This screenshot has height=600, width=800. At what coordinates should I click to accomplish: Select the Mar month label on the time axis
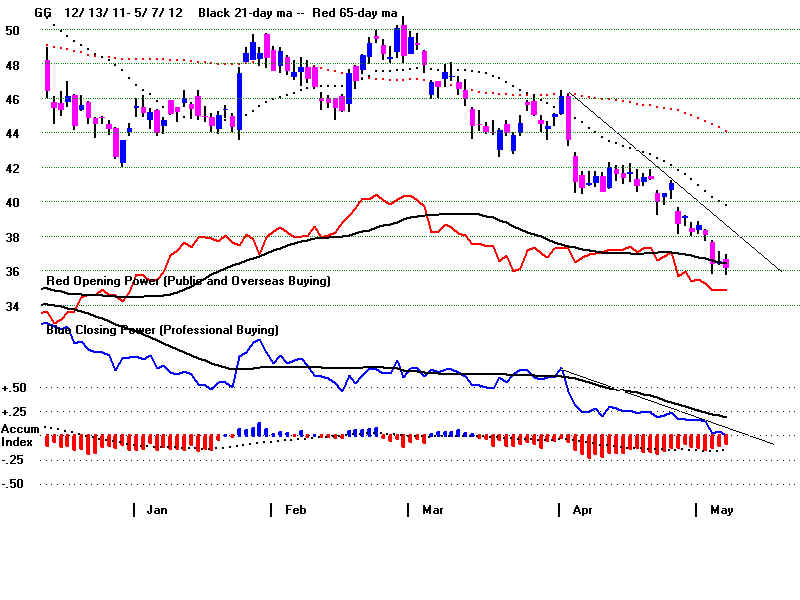coord(433,510)
